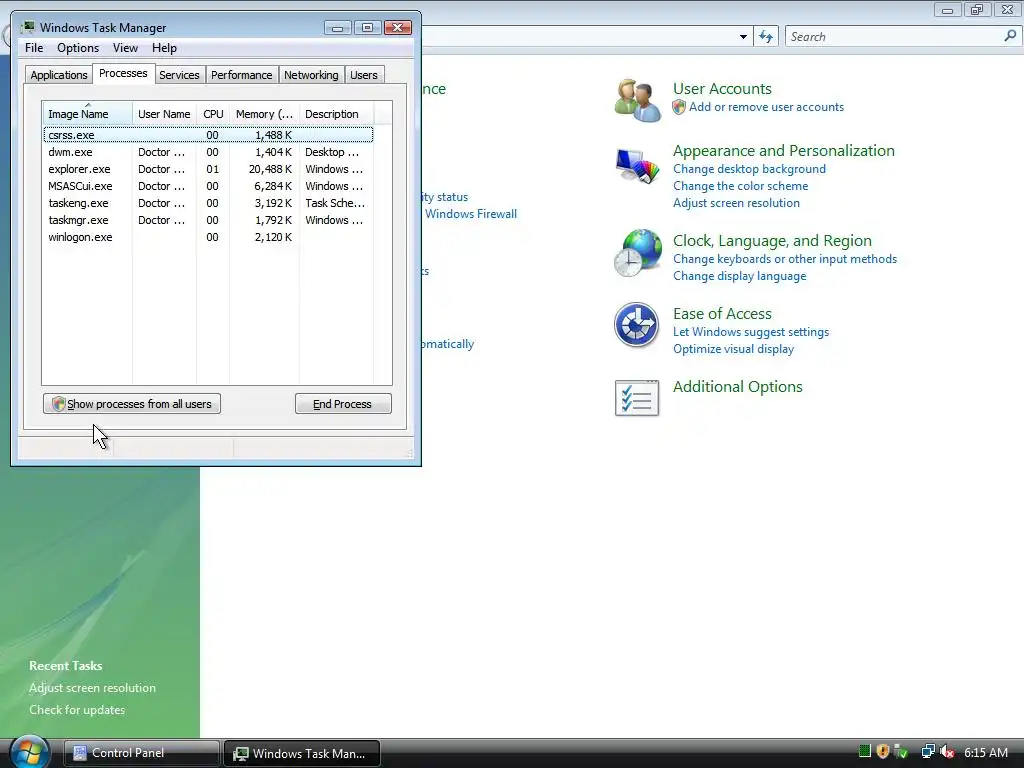
Task: Sort processes by Image Name column
Action: (87, 114)
